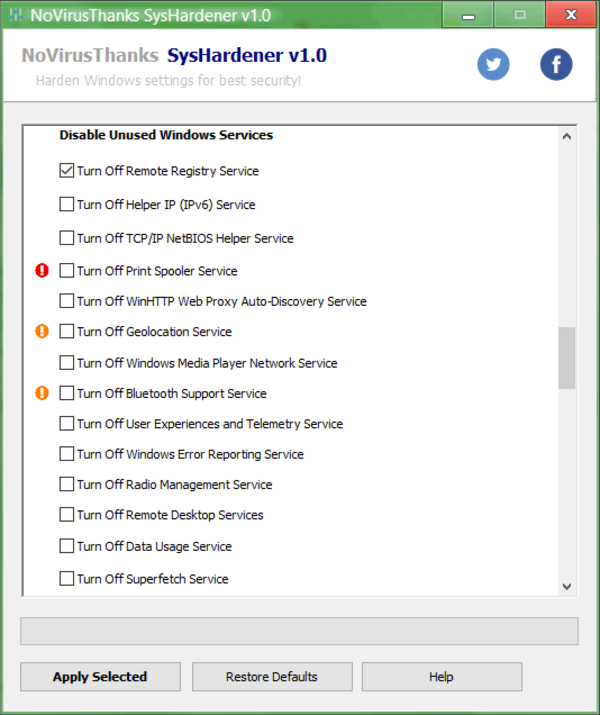Open the Help button
Viewport: 600px width, 715px height.
coord(441,677)
